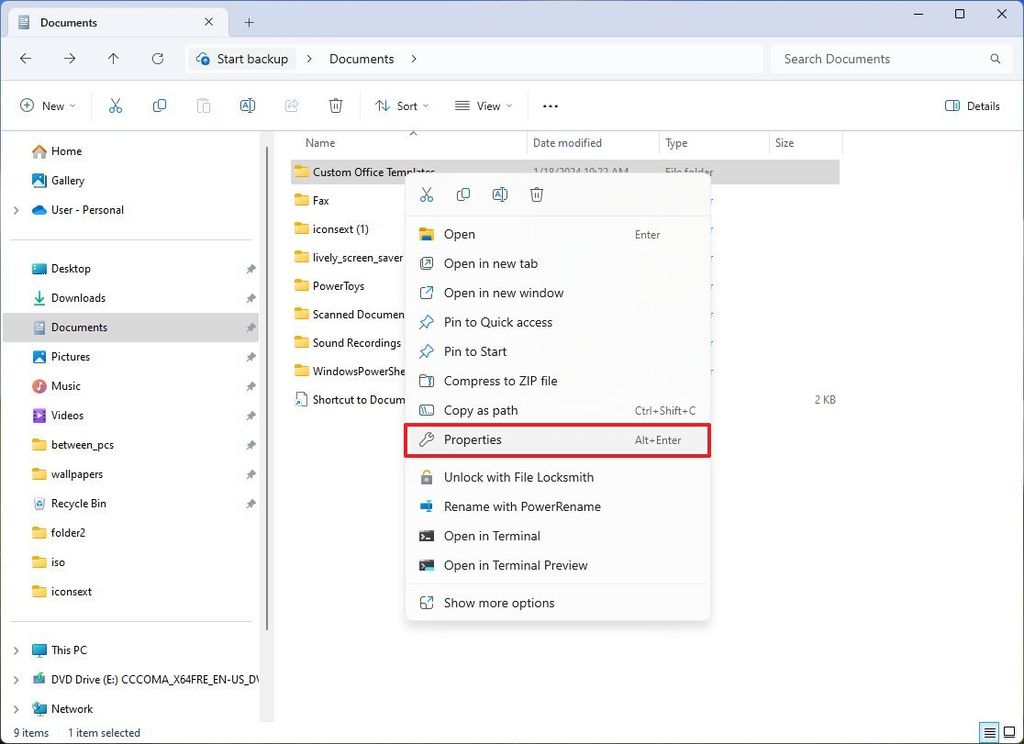
Task: Select the Rename icon in the context menu
Action: pyautogui.click(x=500, y=194)
